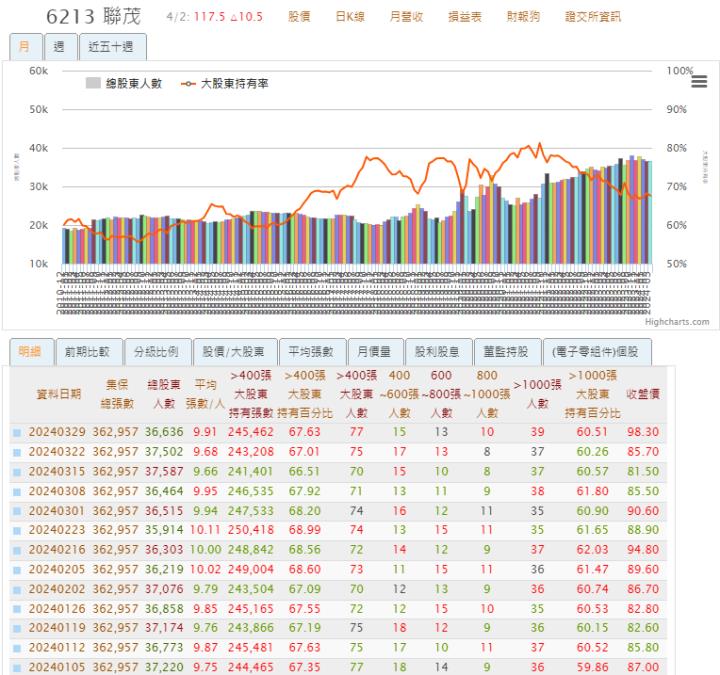Toggle 大股東持有率 legend line series
This screenshot has width=720, height=675.
point(225,84)
